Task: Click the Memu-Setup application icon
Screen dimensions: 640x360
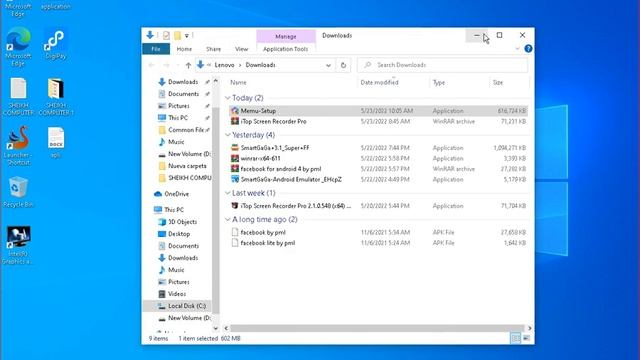Action: (x=235, y=111)
